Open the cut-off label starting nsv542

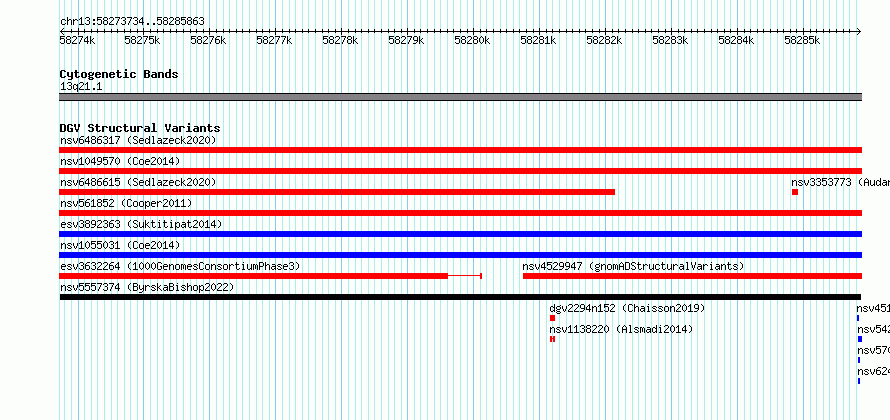(873, 329)
